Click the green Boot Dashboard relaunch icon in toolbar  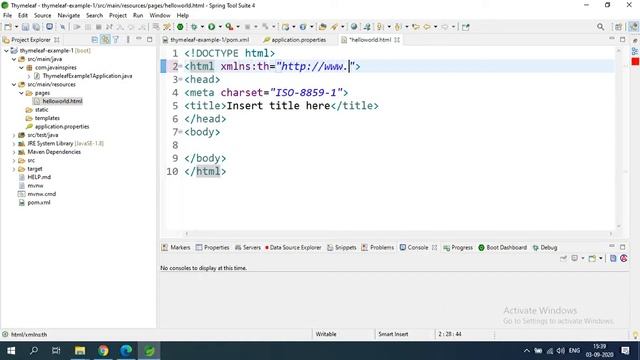[180, 27]
